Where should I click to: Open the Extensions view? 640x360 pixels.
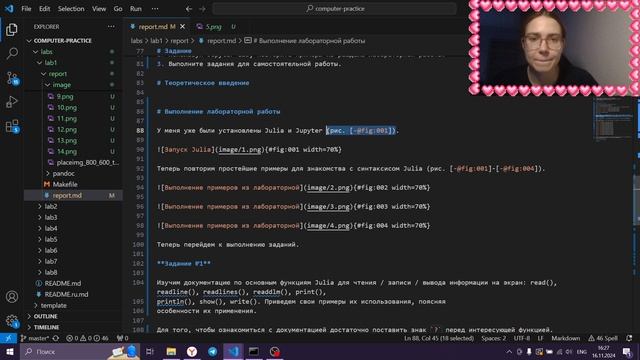[x=12, y=126]
